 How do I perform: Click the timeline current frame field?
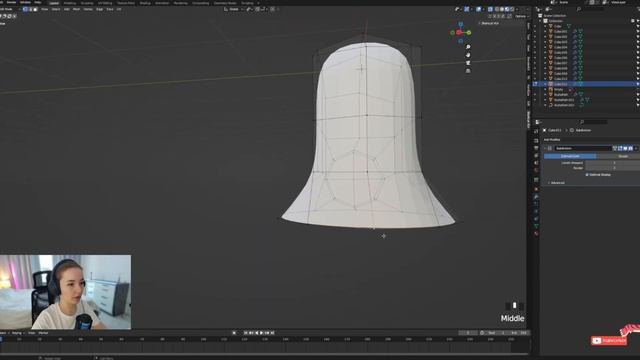(468, 333)
